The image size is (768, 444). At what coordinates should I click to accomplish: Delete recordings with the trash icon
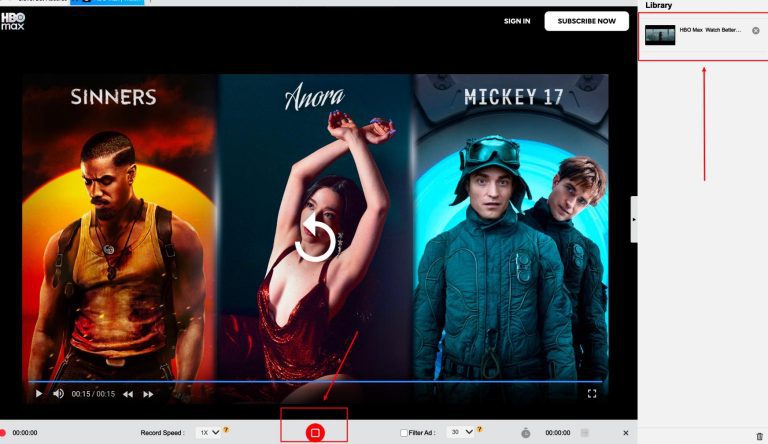click(759, 433)
